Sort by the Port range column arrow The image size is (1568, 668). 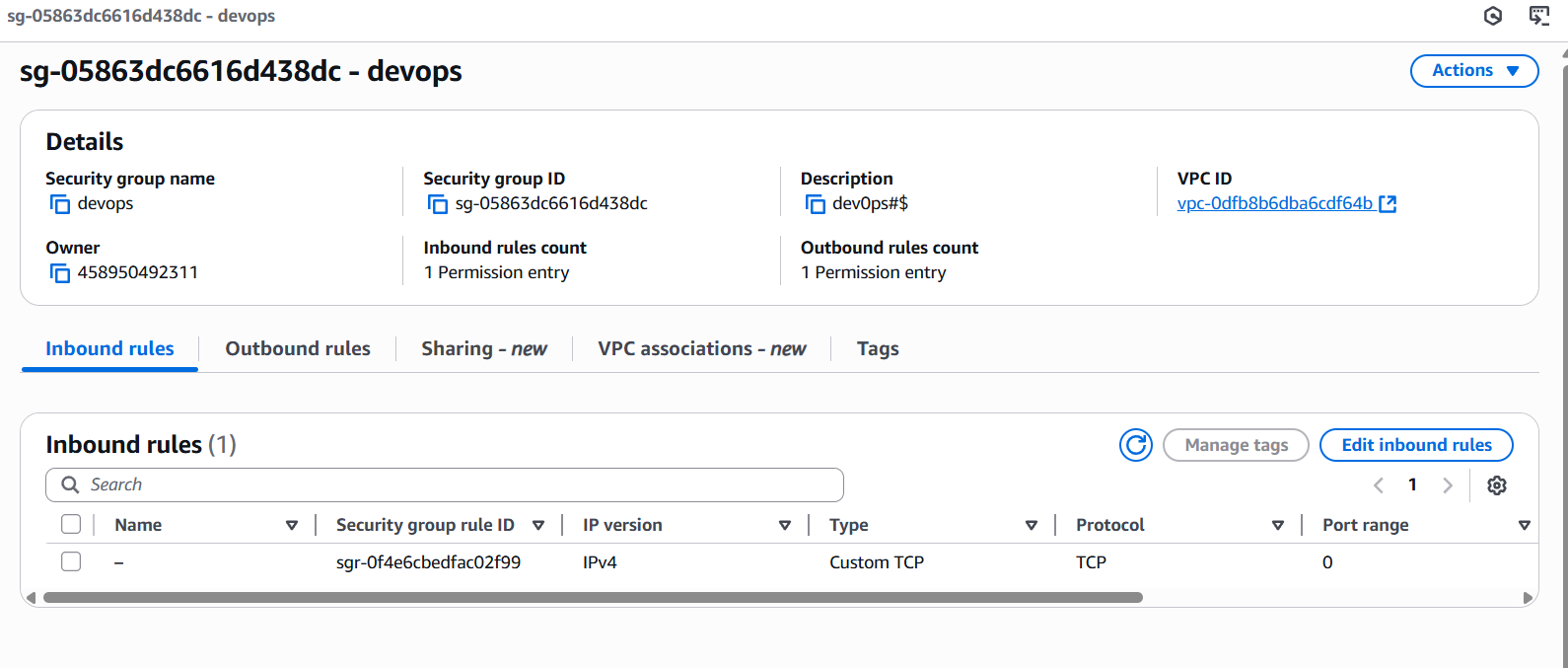click(1525, 526)
